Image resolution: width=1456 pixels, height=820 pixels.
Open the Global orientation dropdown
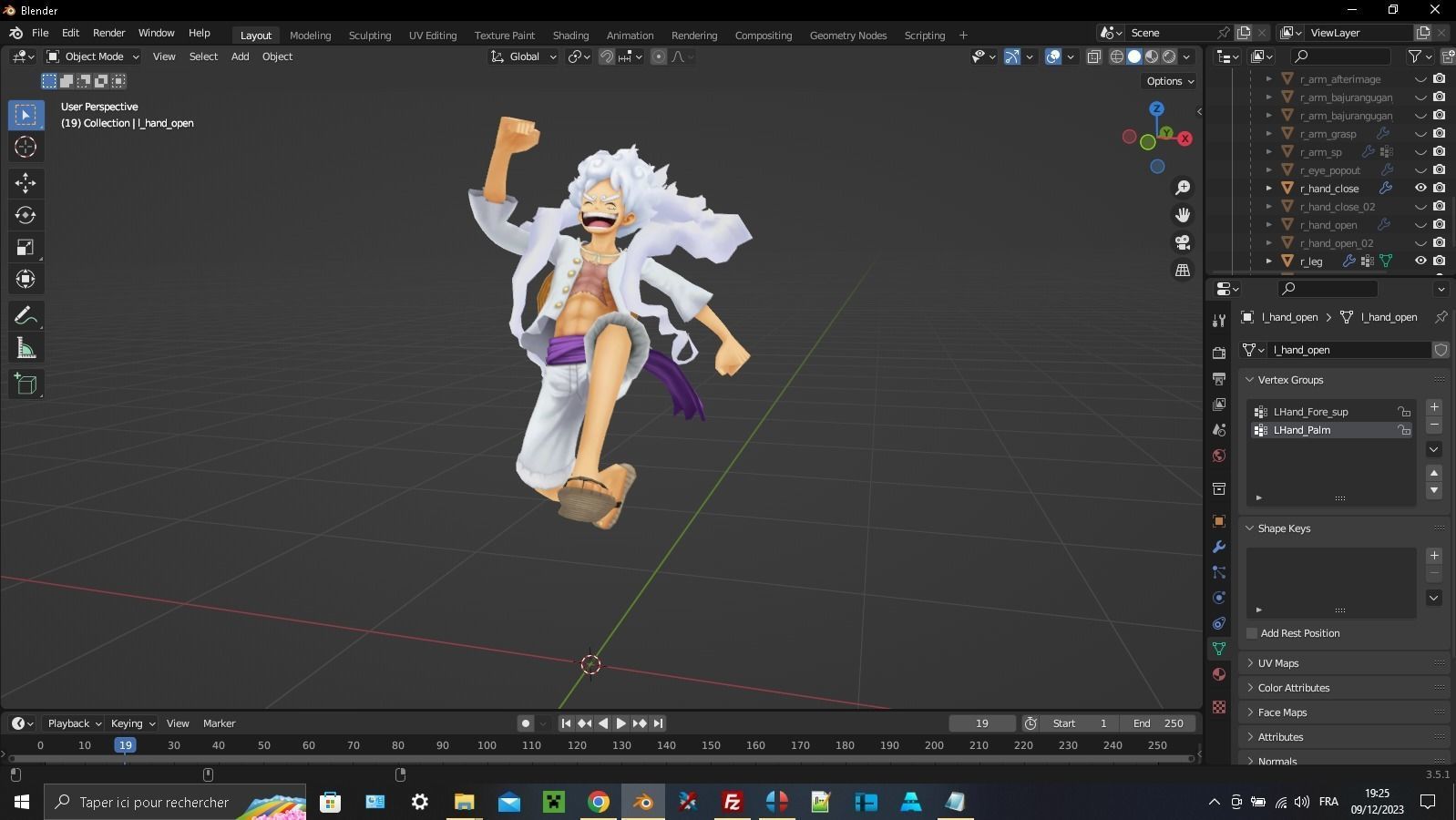point(524,56)
